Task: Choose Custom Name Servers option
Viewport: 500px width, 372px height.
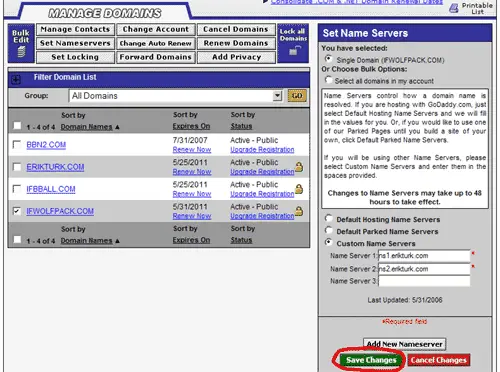Action: pyautogui.click(x=329, y=242)
